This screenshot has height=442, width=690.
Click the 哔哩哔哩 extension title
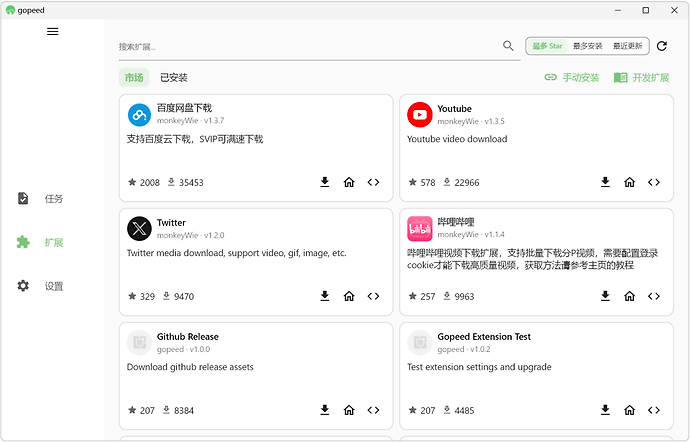tap(456, 222)
